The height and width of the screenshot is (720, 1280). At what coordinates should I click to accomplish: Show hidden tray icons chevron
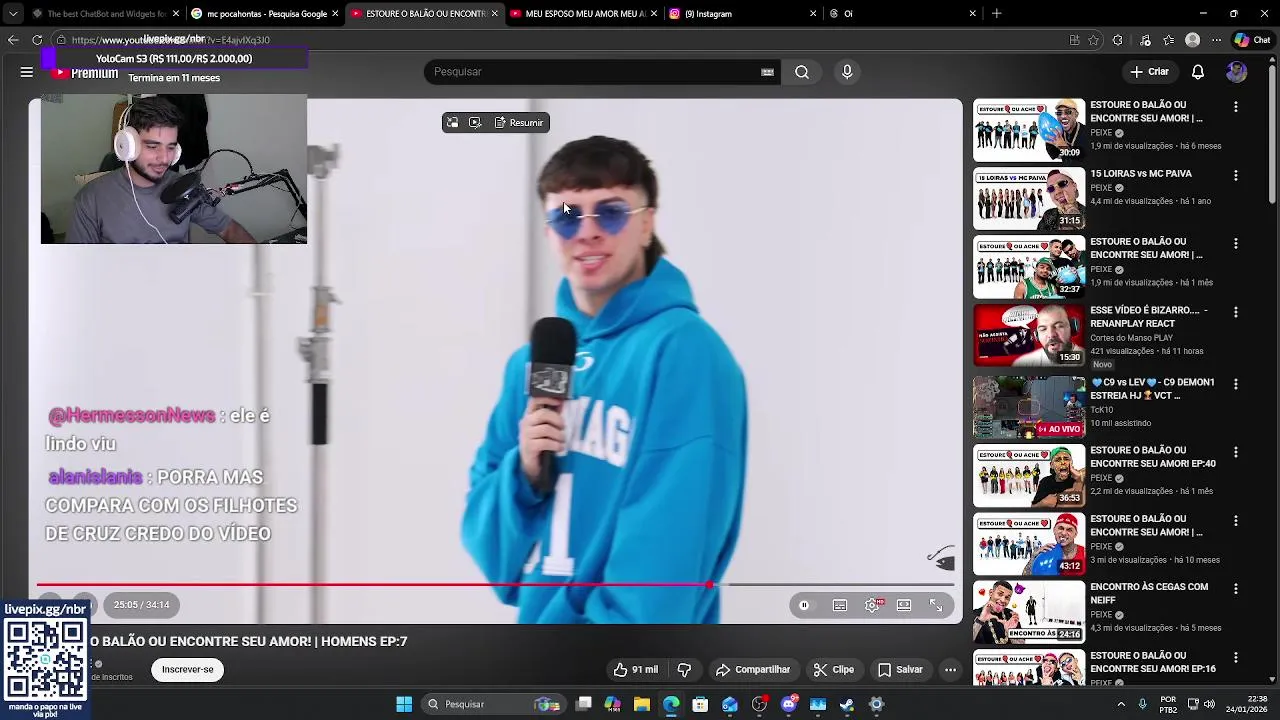click(1120, 704)
